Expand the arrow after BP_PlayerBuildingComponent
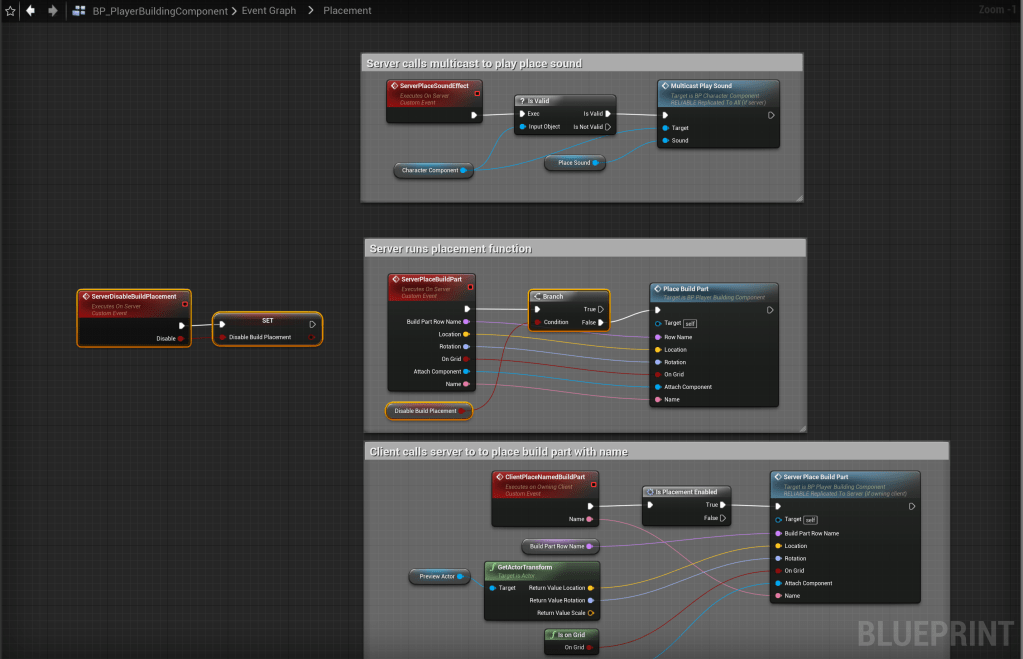This screenshot has height=659, width=1023. click(x=234, y=11)
